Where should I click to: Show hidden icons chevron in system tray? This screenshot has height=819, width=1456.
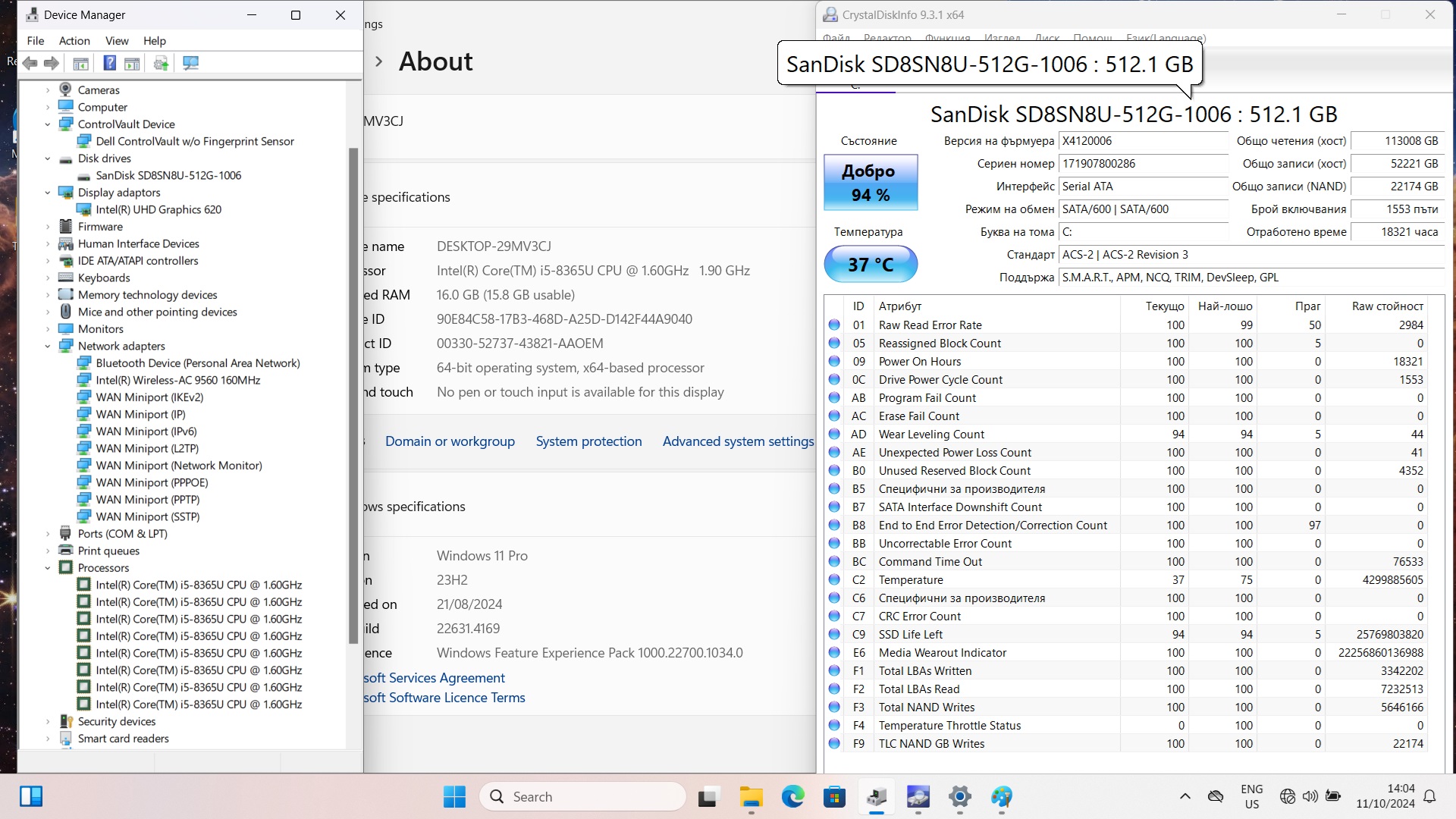tap(1185, 796)
